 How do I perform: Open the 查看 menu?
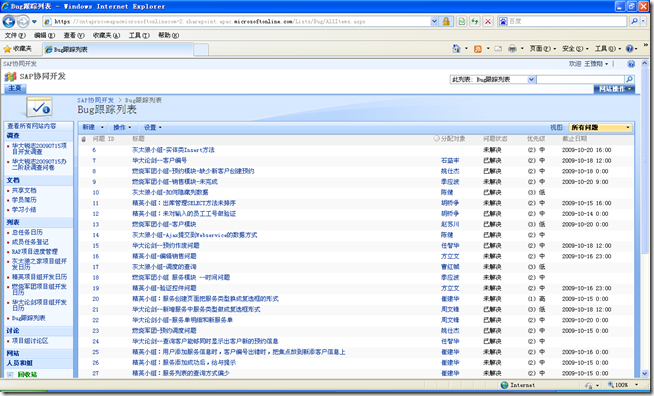tap(74, 35)
